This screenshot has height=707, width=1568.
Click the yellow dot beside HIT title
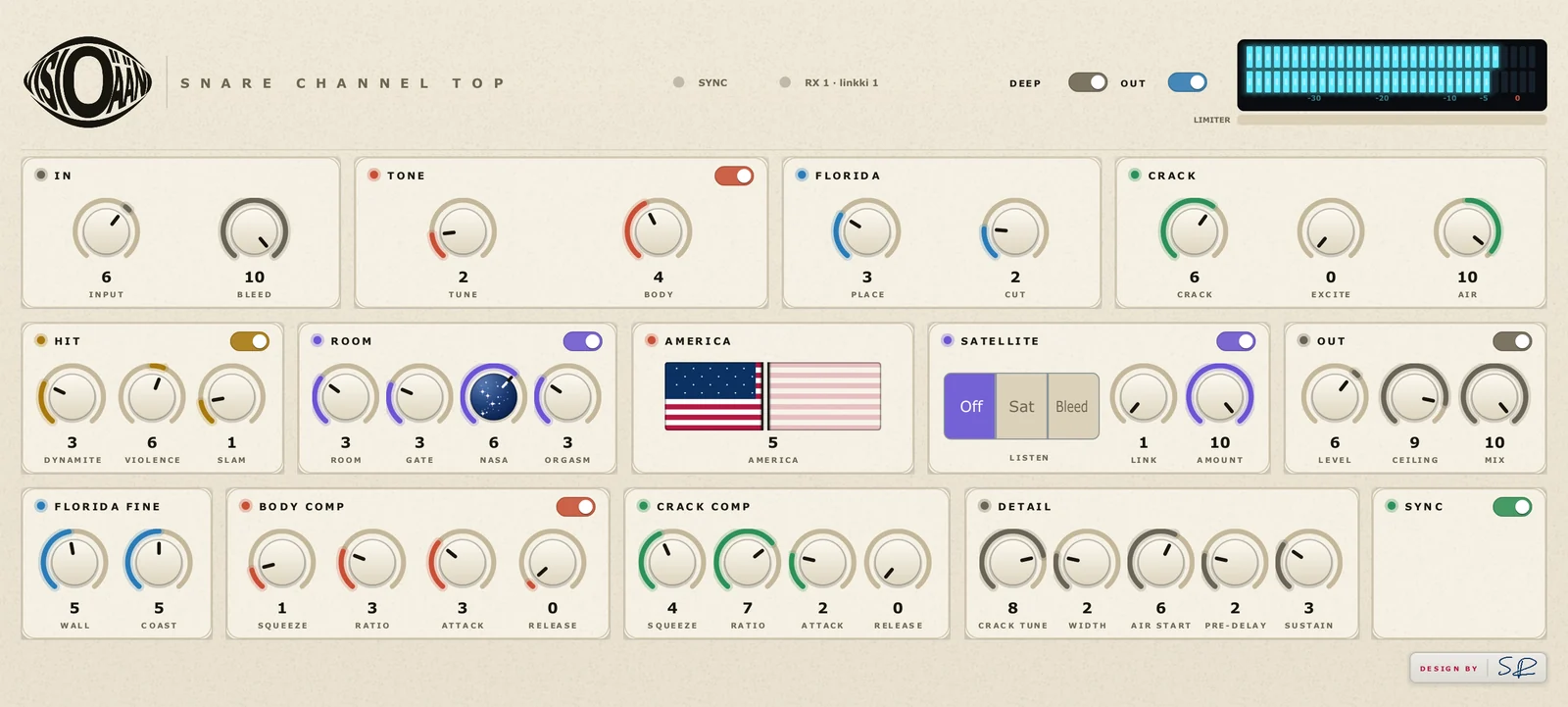[x=41, y=340]
